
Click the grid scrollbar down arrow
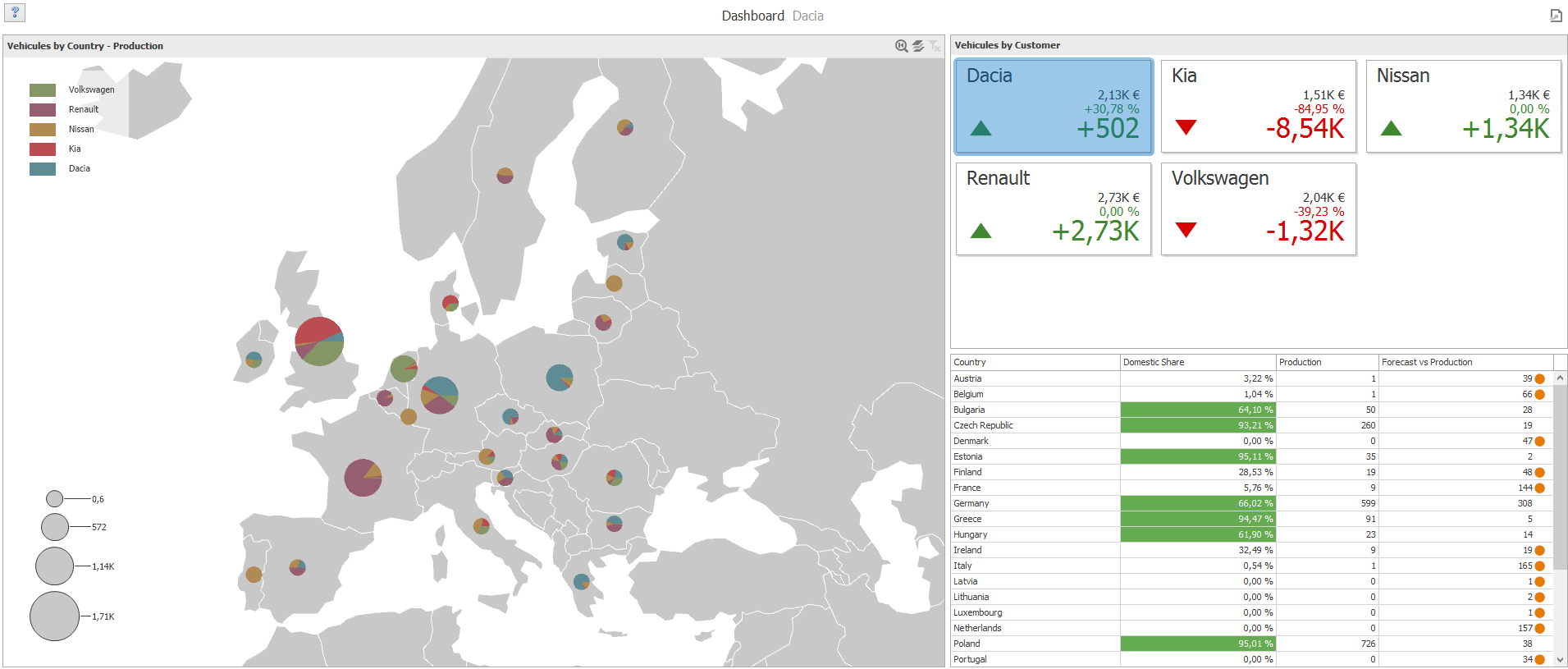tap(1560, 660)
